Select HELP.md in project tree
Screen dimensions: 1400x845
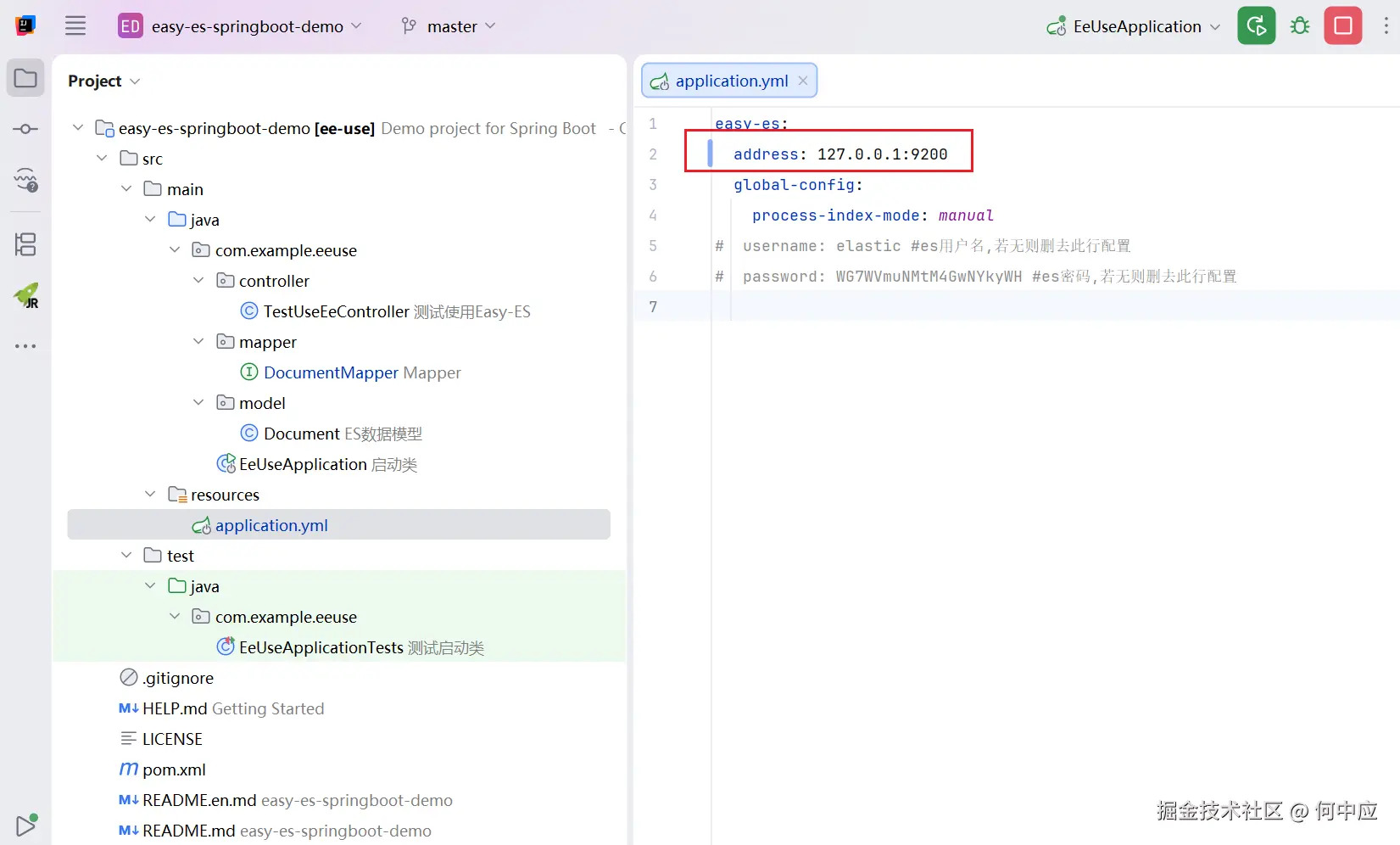click(x=175, y=708)
